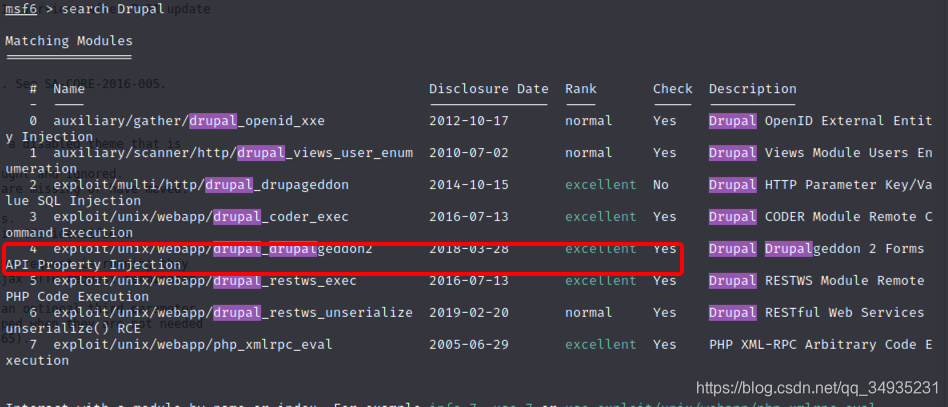This screenshot has width=948, height=407.
Task: Click 'API Property Injection' wrapped text
Action: [93, 265]
